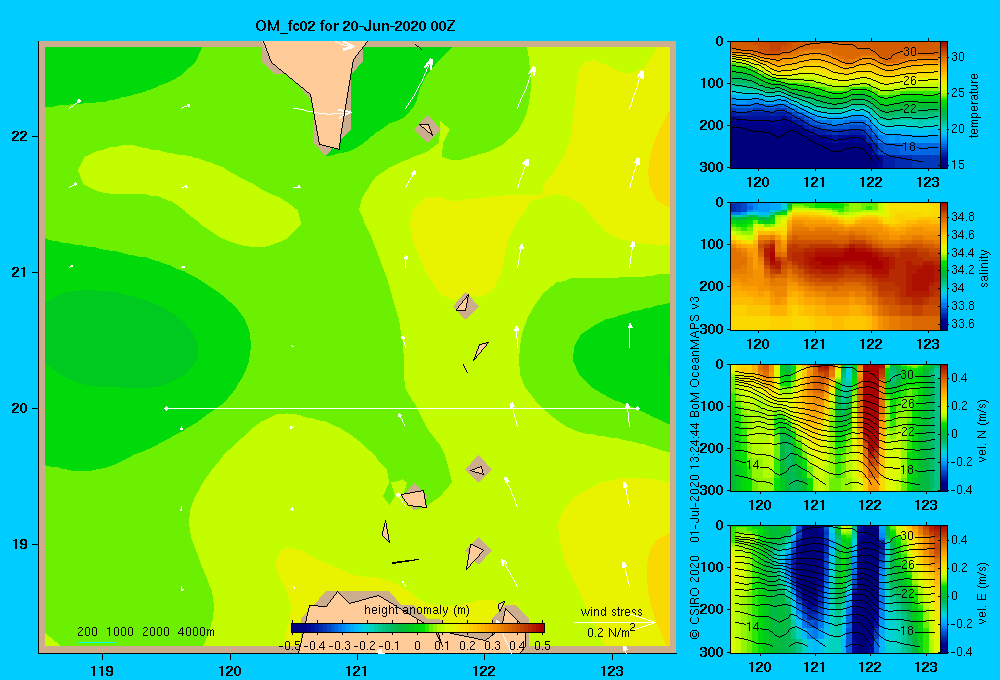Click the 33.6 value on salinity scale

point(963,323)
